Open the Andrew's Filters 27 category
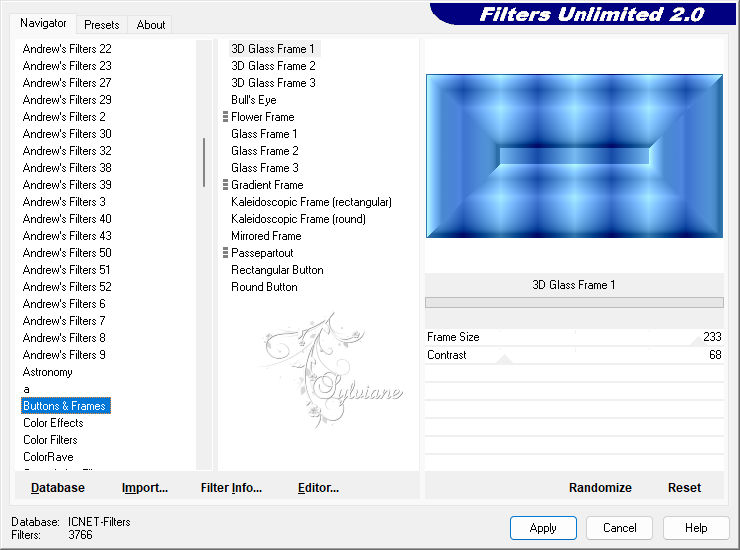The height and width of the screenshot is (550, 740). 67,83
